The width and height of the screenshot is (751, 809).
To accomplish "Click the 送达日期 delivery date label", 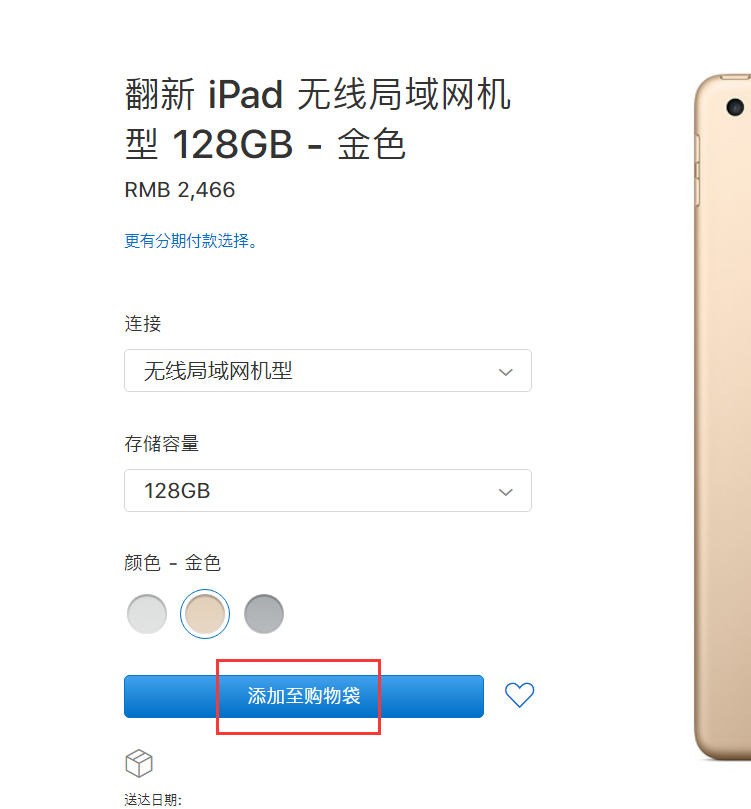I will coord(153,800).
